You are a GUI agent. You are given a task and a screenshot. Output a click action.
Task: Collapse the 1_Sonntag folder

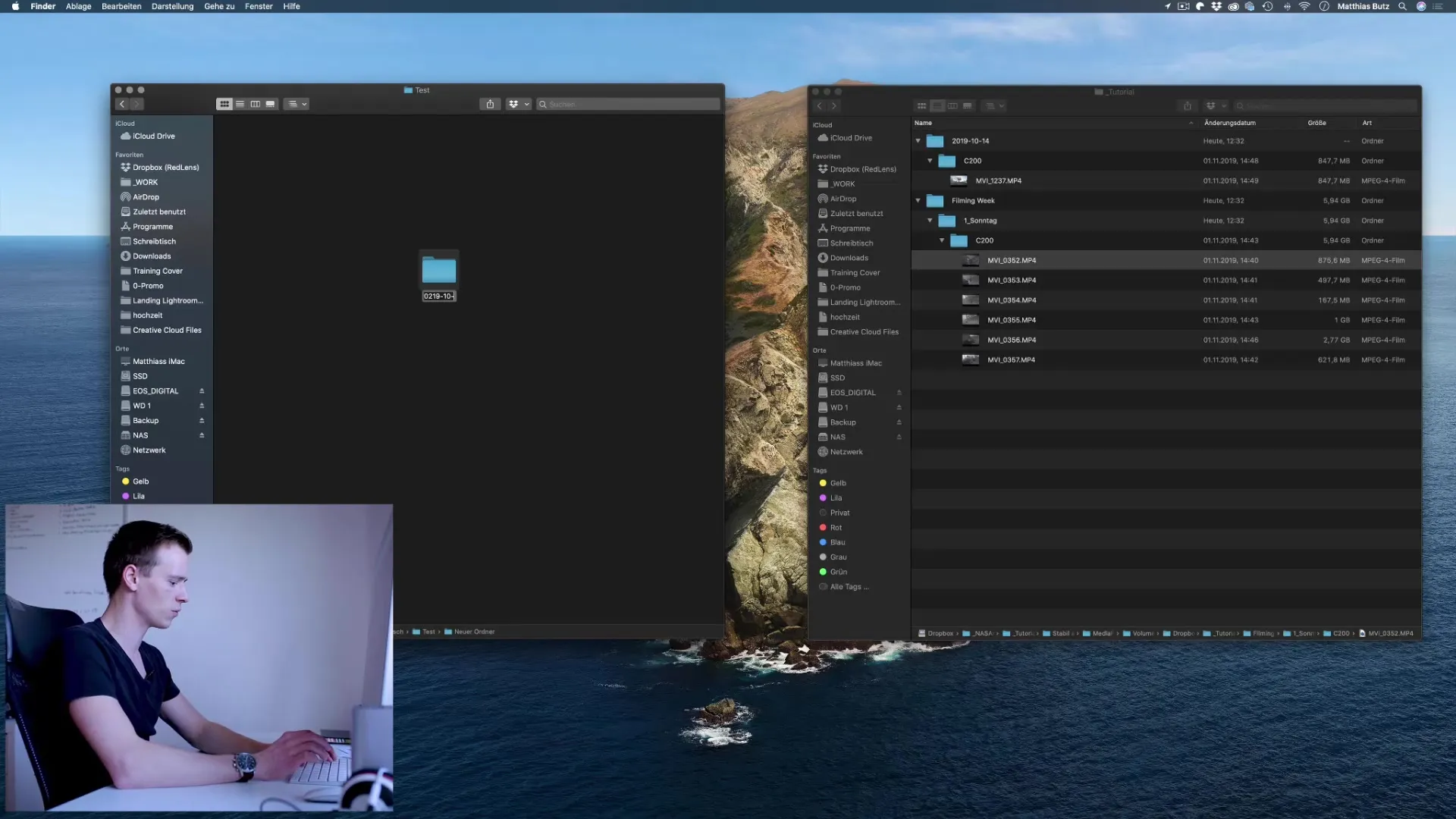pyautogui.click(x=930, y=221)
